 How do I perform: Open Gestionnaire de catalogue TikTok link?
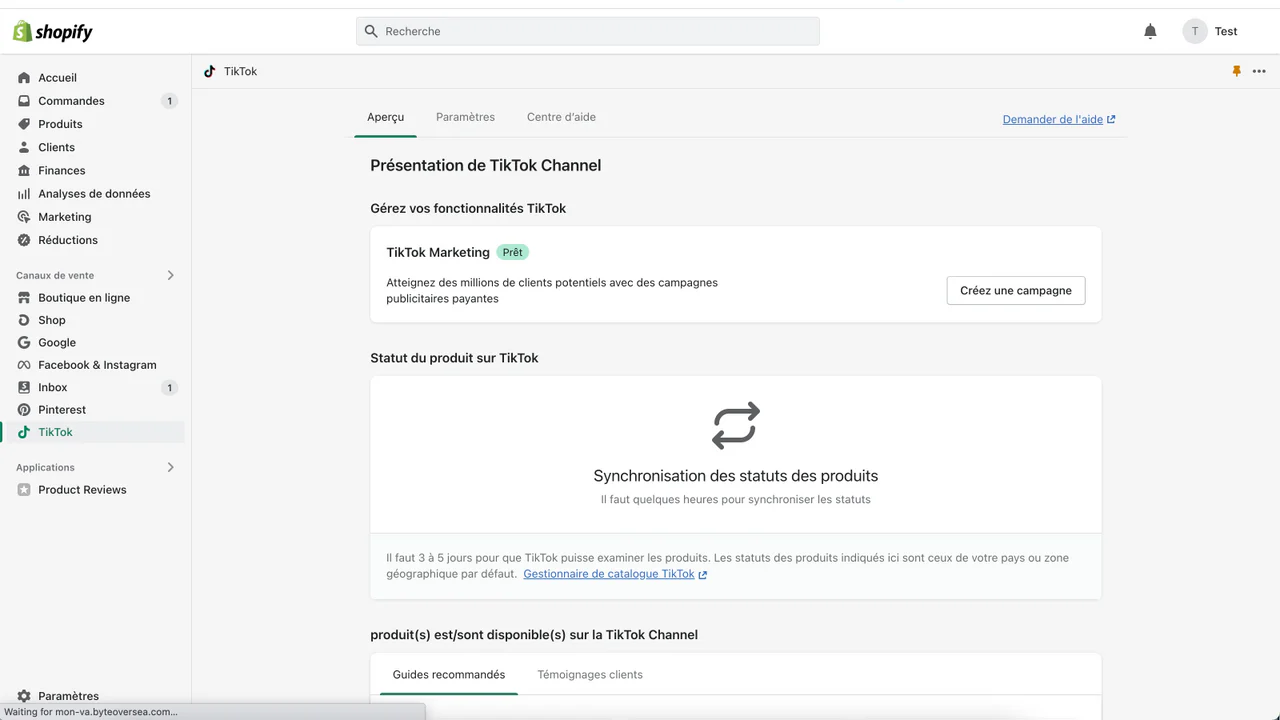tap(615, 574)
